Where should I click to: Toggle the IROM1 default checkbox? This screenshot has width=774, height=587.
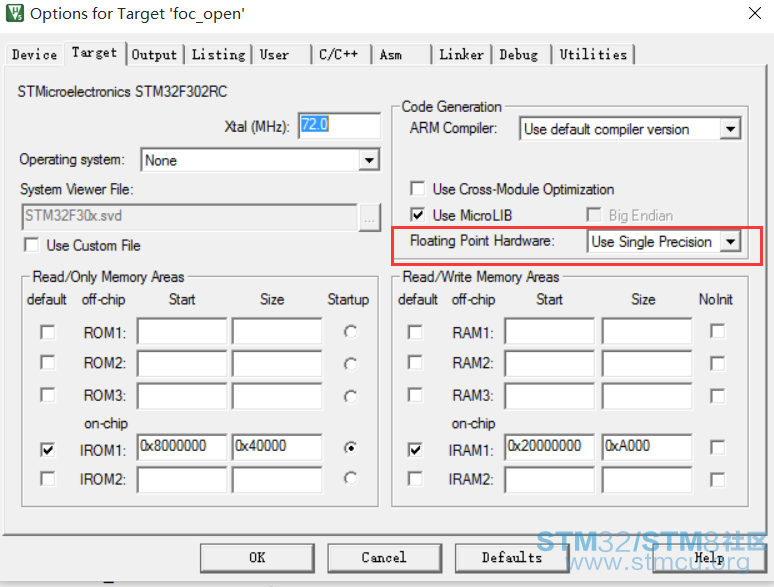click(47, 449)
